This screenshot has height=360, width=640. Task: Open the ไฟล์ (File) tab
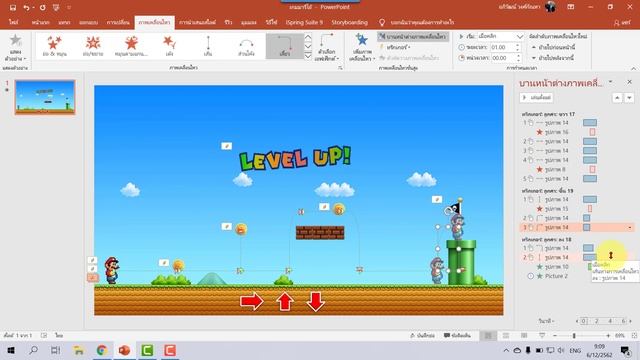coord(13,22)
